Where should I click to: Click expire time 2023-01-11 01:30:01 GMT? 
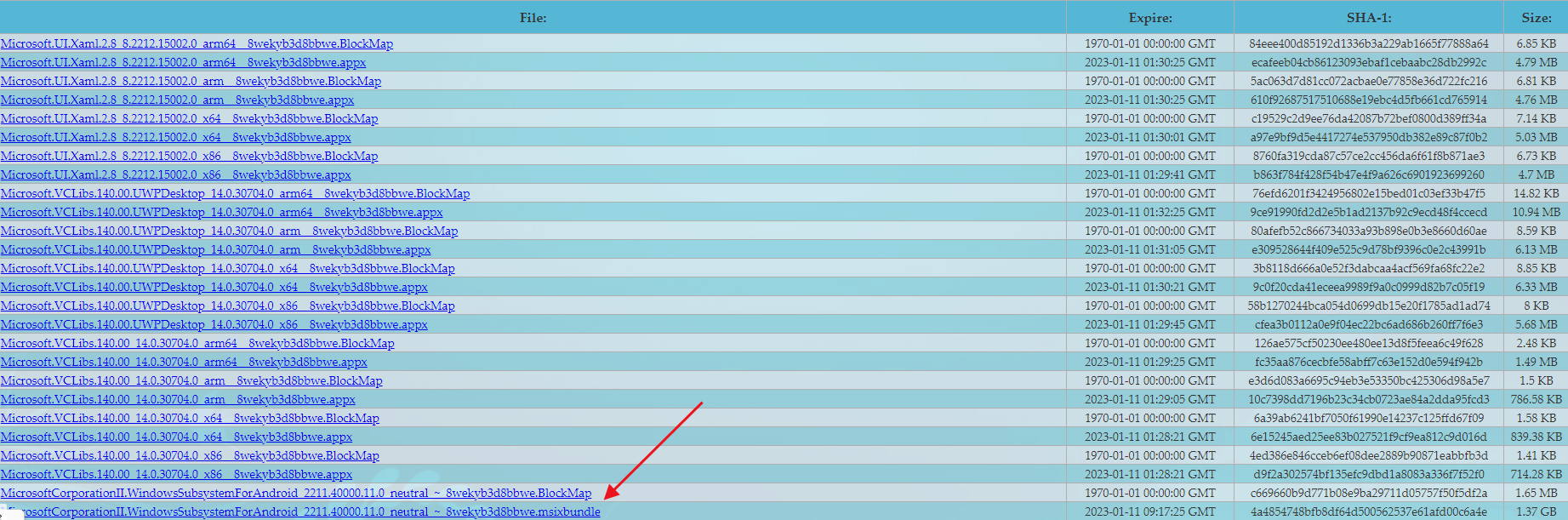click(1150, 137)
